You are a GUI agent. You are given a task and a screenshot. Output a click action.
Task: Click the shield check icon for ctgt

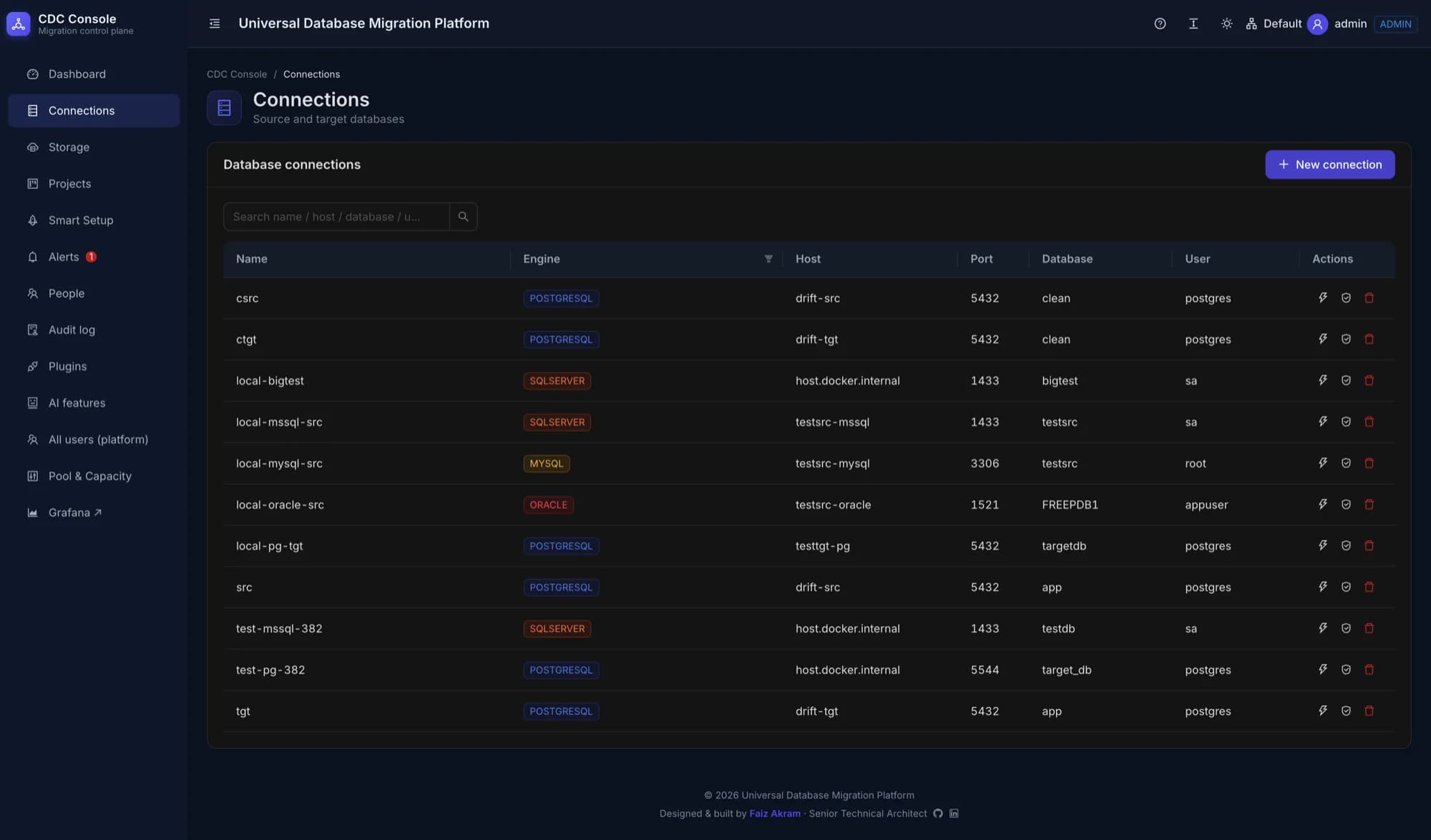pyautogui.click(x=1346, y=339)
